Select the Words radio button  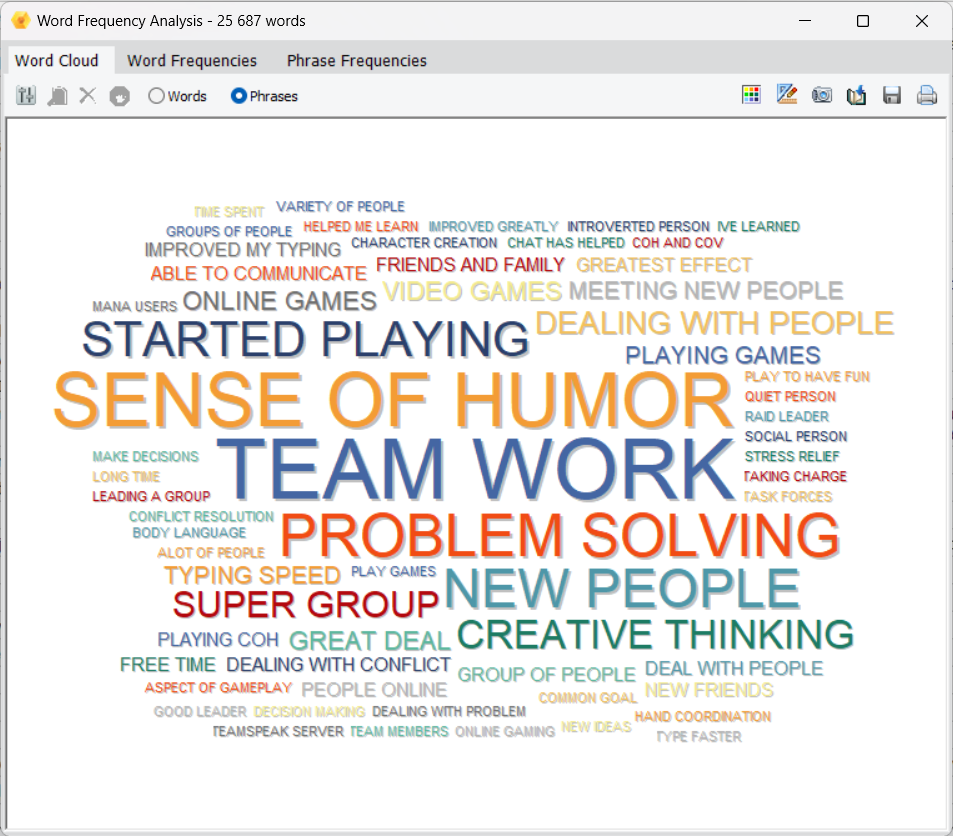(x=156, y=96)
